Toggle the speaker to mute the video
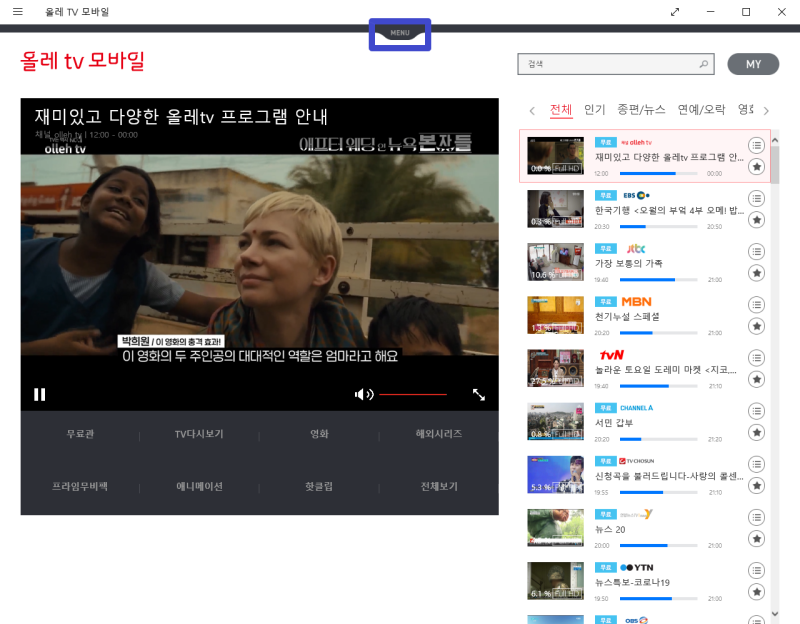The height and width of the screenshot is (624, 800). pyautogui.click(x=364, y=394)
